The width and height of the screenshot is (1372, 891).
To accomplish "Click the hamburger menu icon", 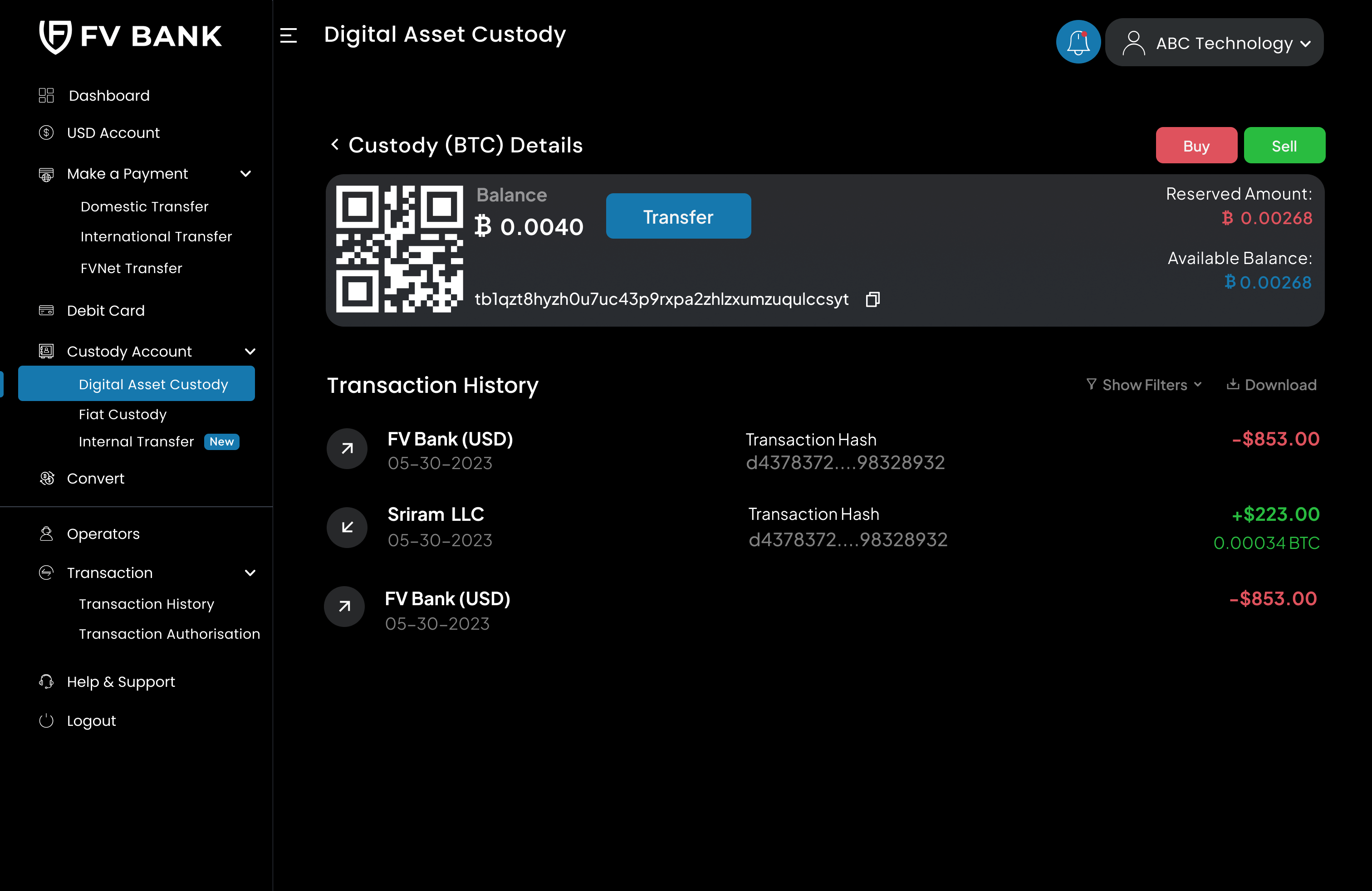I will coord(288,36).
